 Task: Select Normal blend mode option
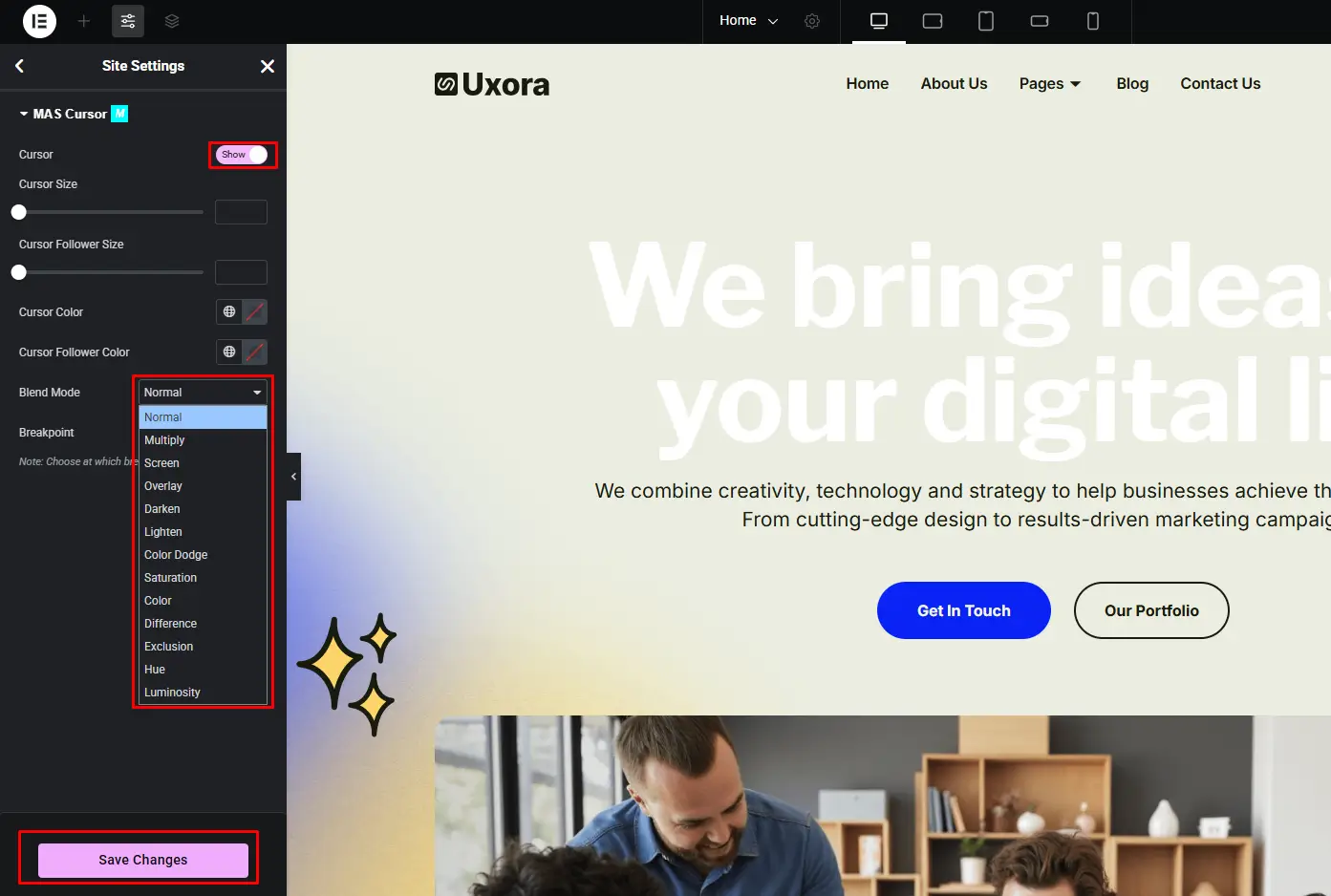203,417
